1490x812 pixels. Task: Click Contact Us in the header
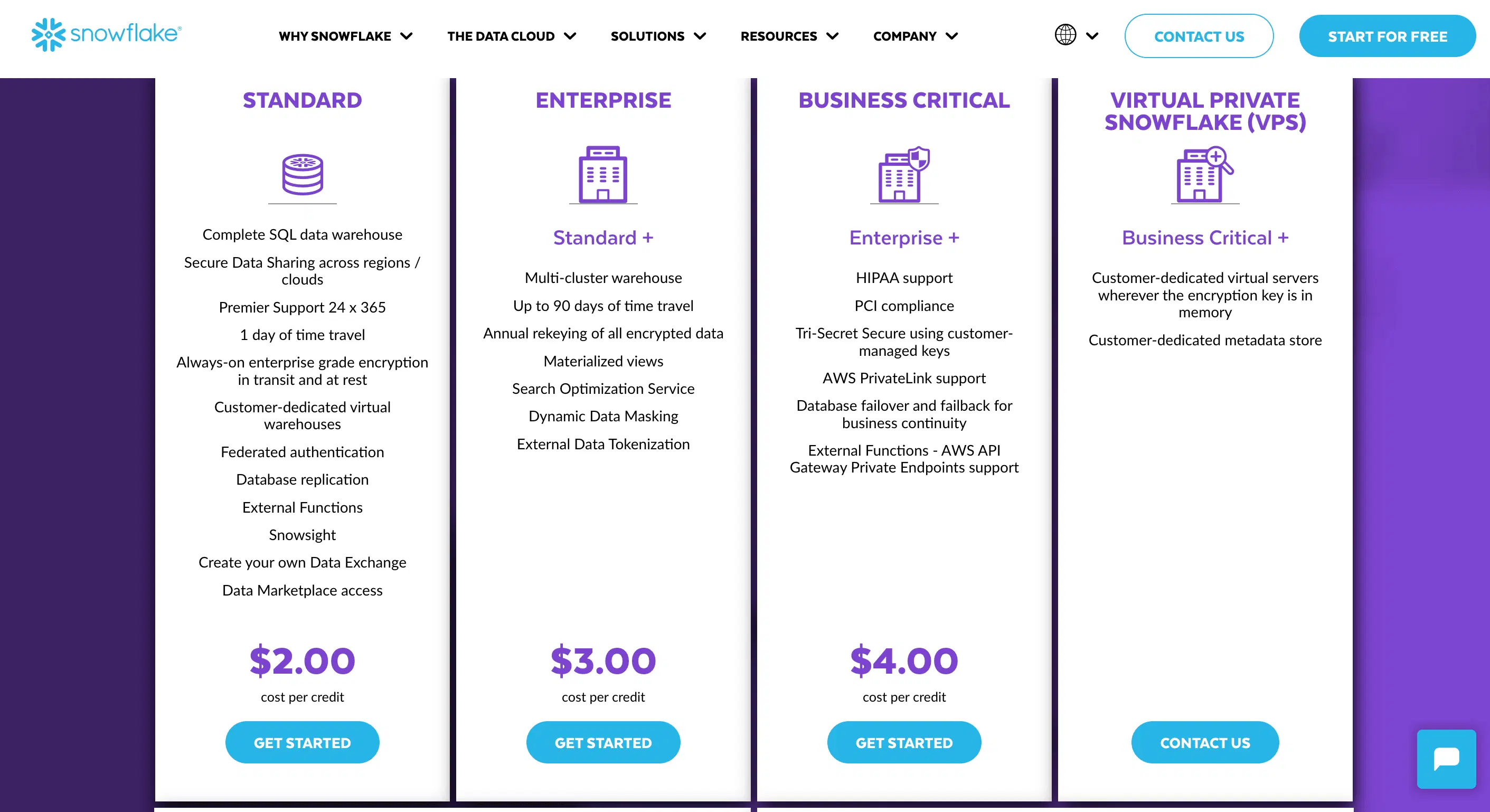(x=1199, y=36)
